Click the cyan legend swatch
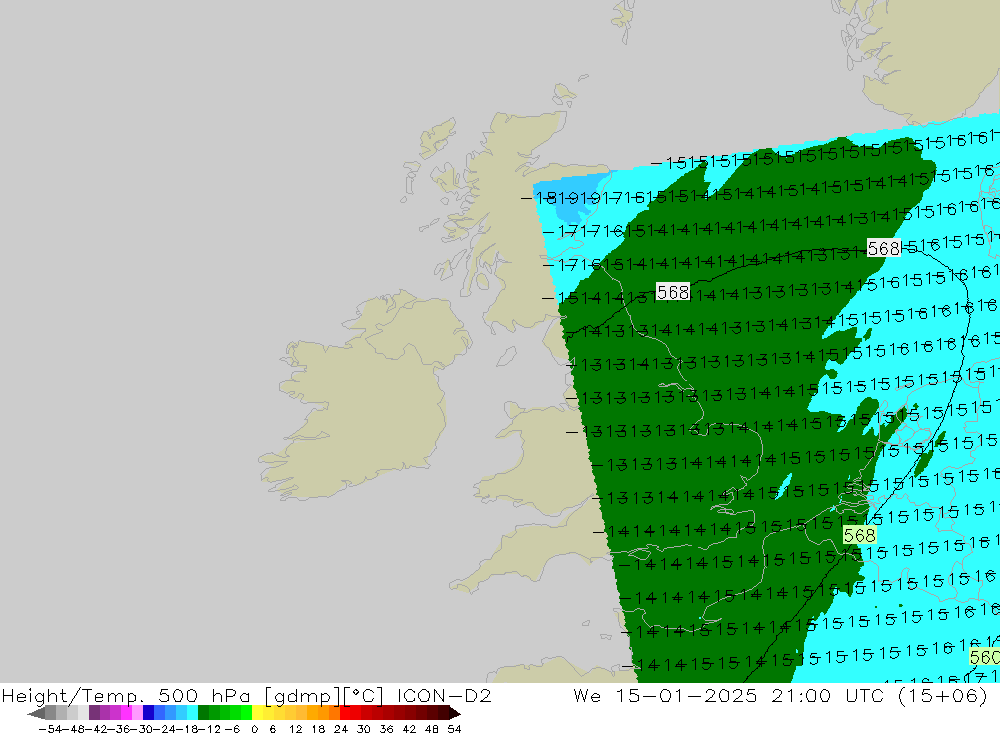The height and width of the screenshot is (733, 1000). tap(192, 713)
